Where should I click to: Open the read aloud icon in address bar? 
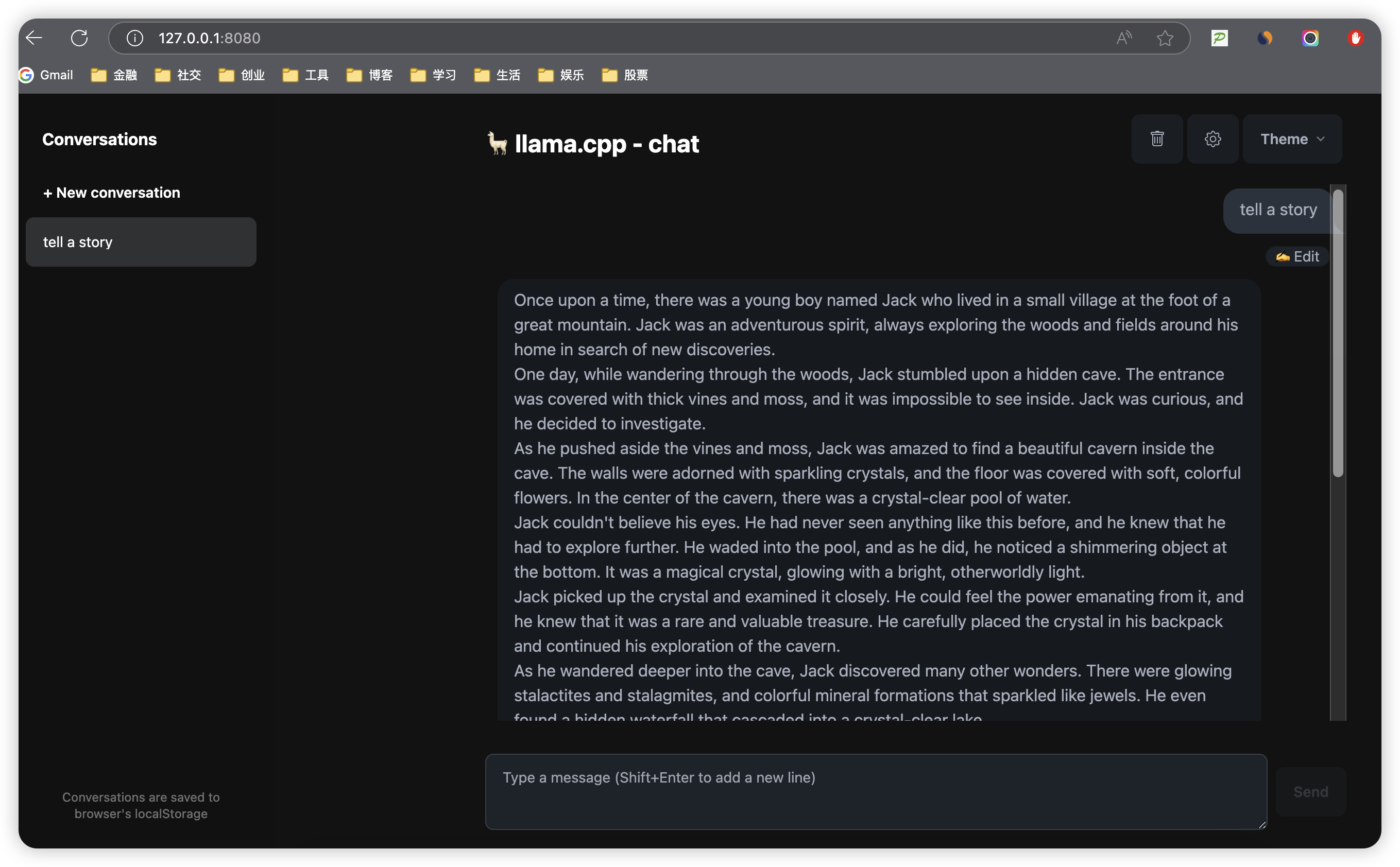point(1124,38)
